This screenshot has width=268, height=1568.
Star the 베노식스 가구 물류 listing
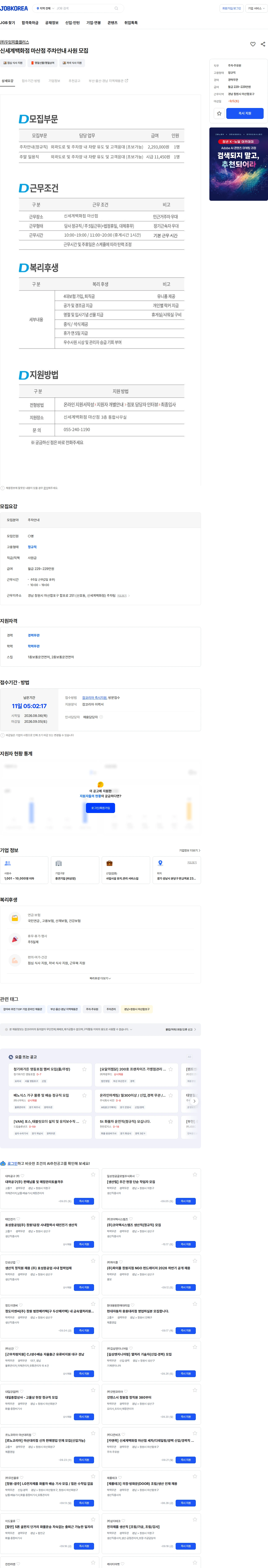pyautogui.click(x=84, y=1095)
